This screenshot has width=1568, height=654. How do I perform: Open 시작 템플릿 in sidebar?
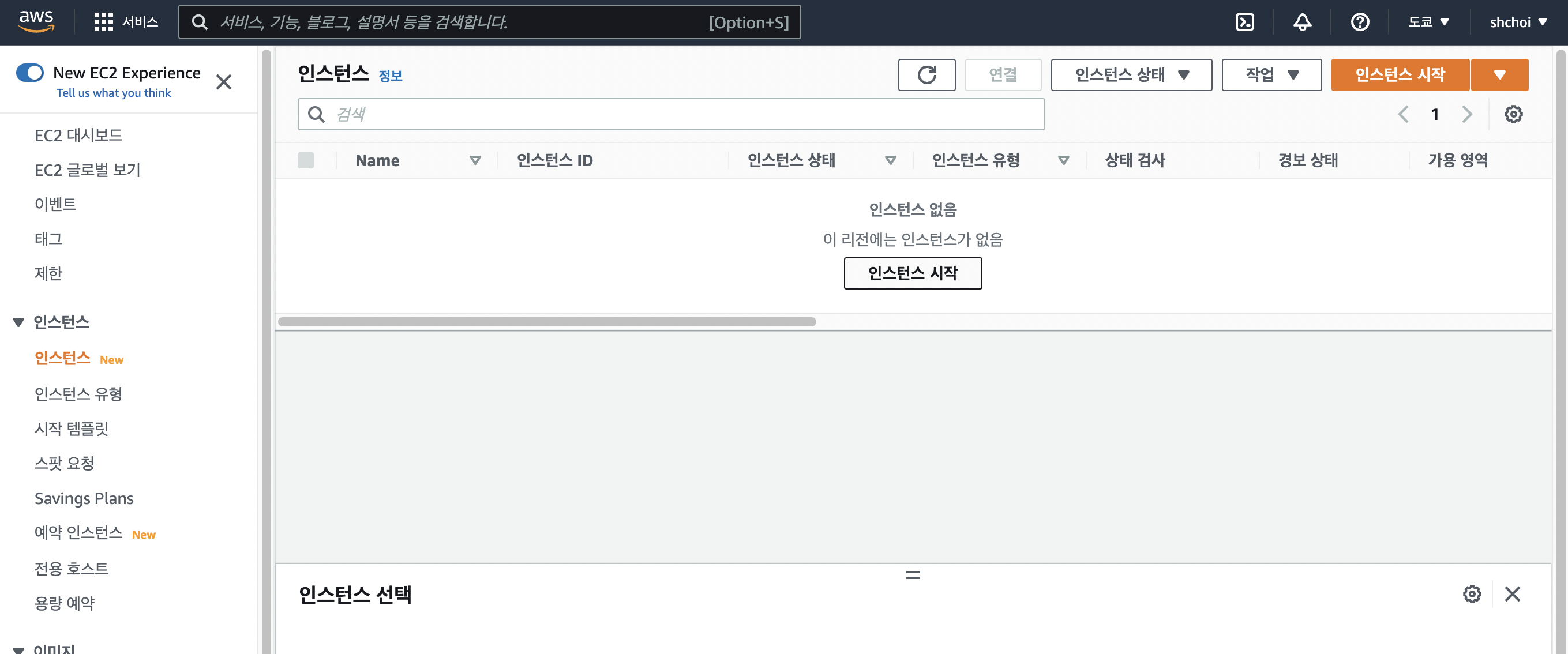[x=71, y=429]
